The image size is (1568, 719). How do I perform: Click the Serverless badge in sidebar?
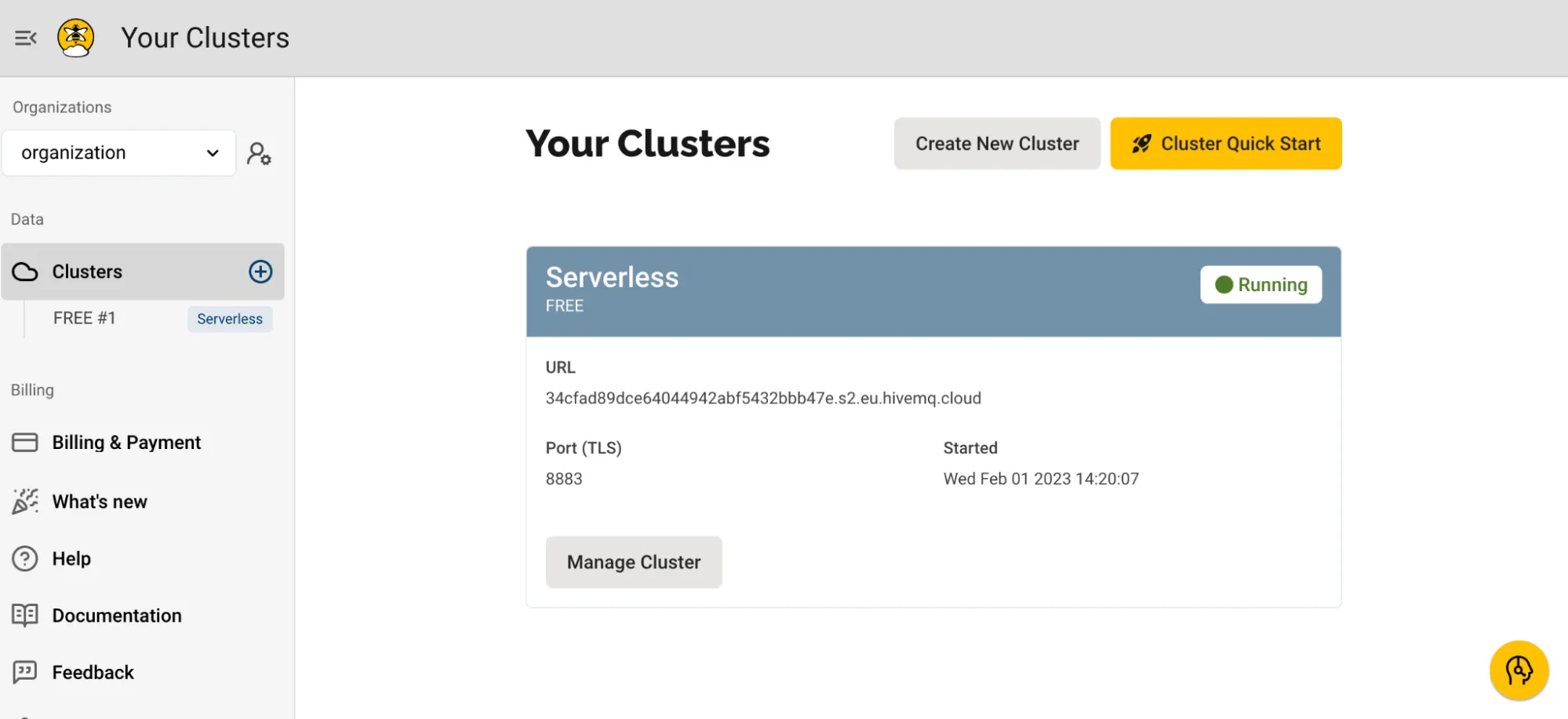coord(230,319)
